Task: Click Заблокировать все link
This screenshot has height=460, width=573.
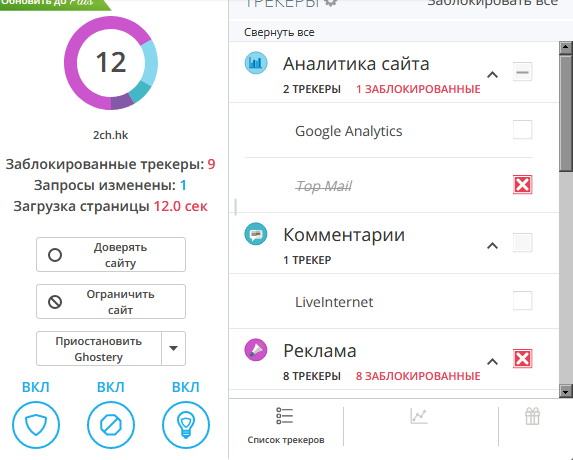Action: tap(493, 3)
